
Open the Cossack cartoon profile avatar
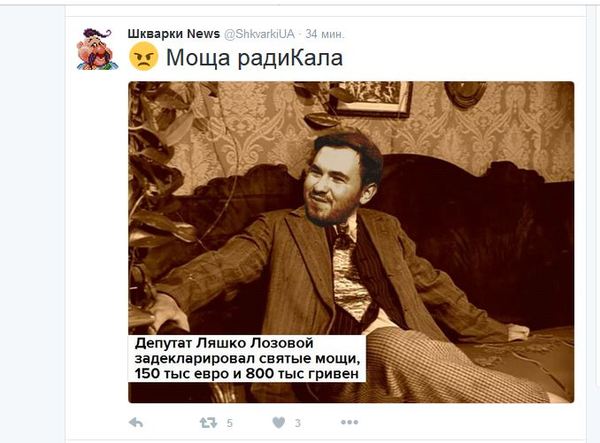point(95,49)
